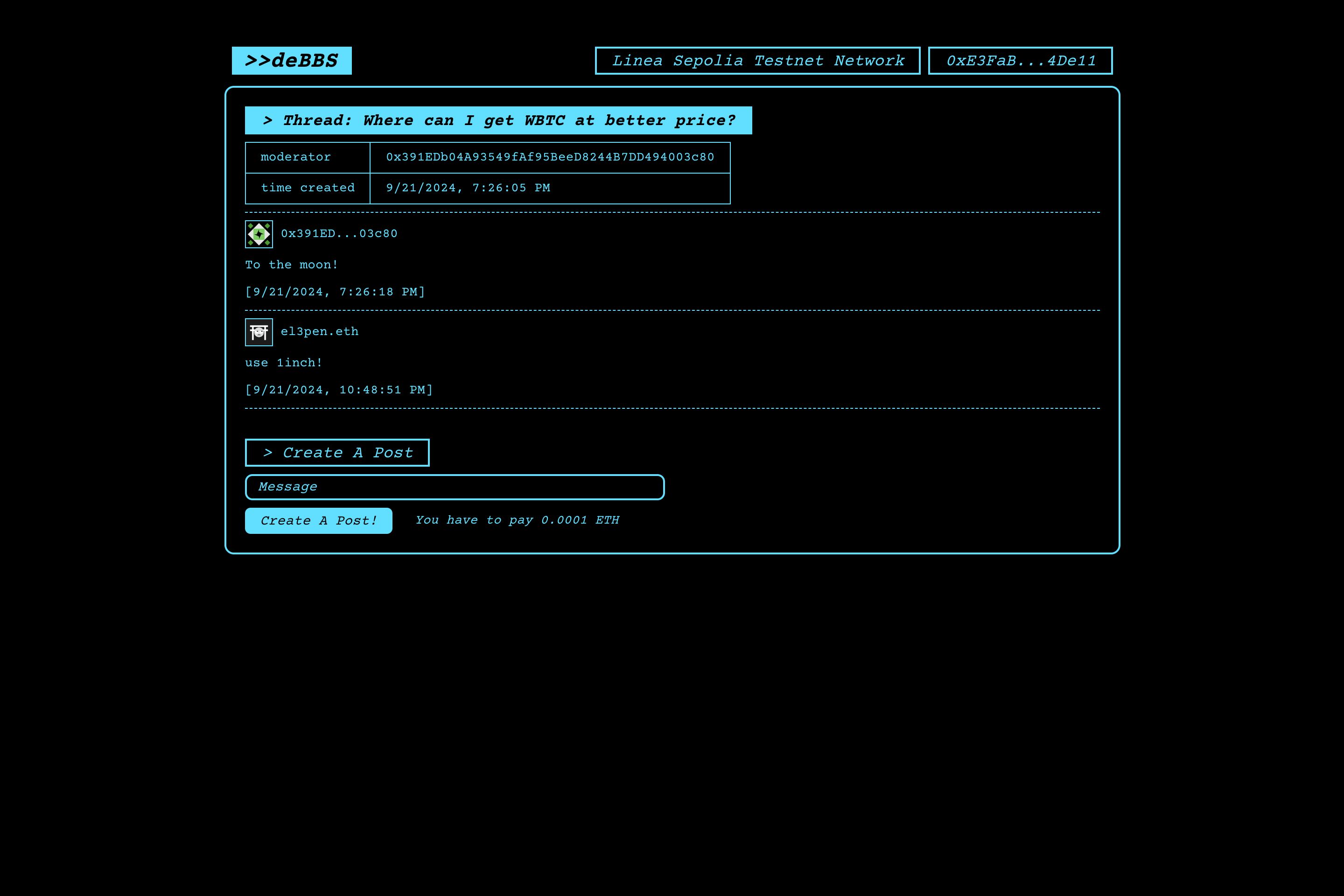1344x896 pixels.
Task: Click the el3pen.eth user avatar icon
Action: click(258, 331)
